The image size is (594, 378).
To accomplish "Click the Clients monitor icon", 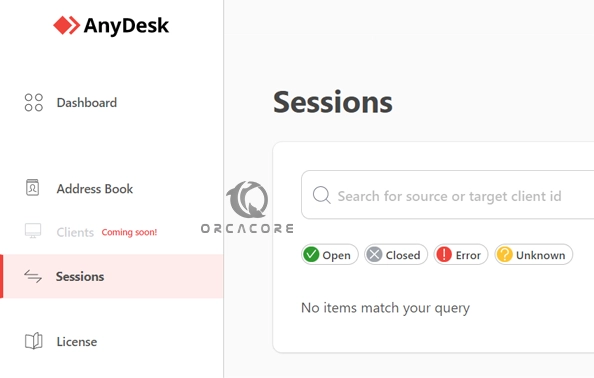I will click(33, 231).
